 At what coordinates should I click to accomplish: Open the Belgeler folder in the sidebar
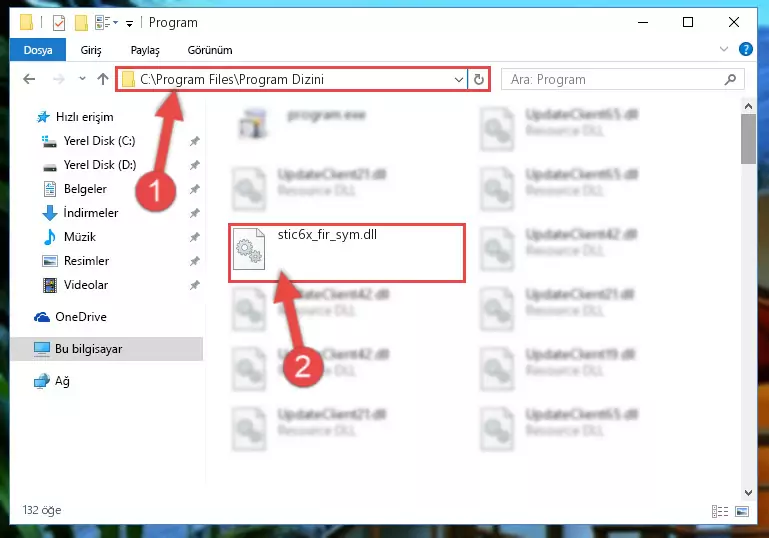pyautogui.click(x=85, y=189)
